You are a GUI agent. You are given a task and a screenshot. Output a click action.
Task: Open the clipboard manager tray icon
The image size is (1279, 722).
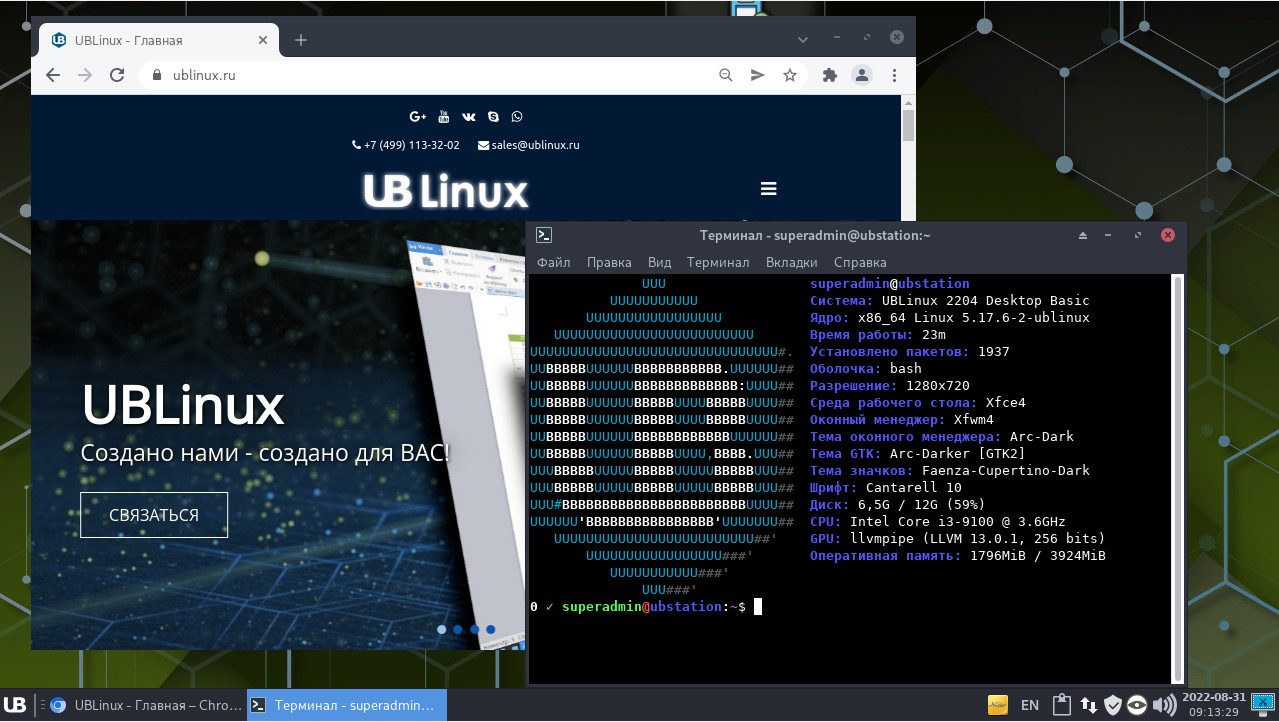click(1062, 705)
